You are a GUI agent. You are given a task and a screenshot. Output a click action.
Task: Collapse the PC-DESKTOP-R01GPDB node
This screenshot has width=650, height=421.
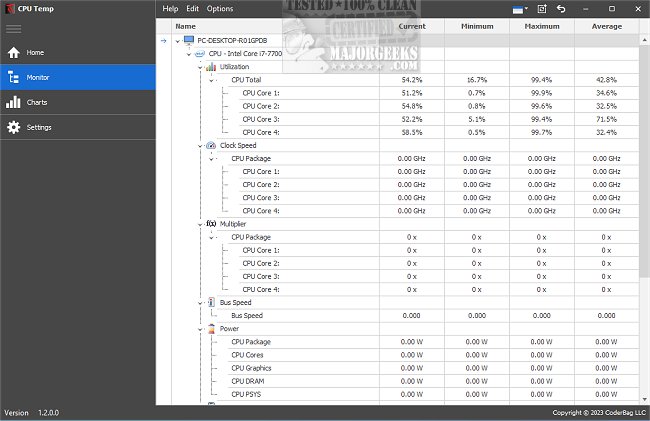click(178, 41)
